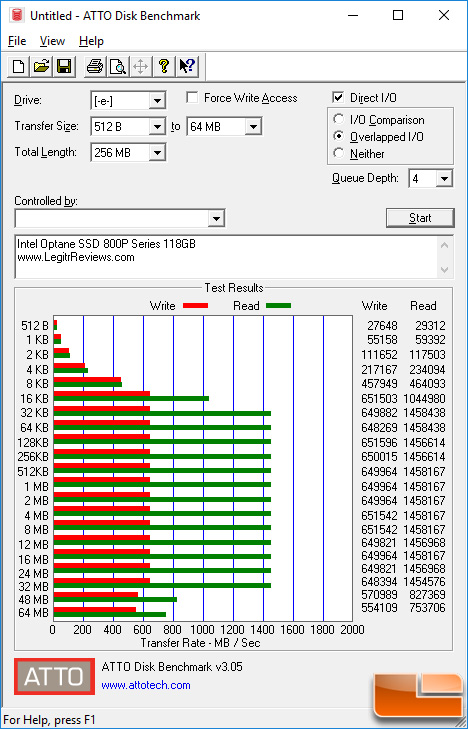Click the yellow question mark About icon
Screen dimensions: 468x729
click(164, 66)
